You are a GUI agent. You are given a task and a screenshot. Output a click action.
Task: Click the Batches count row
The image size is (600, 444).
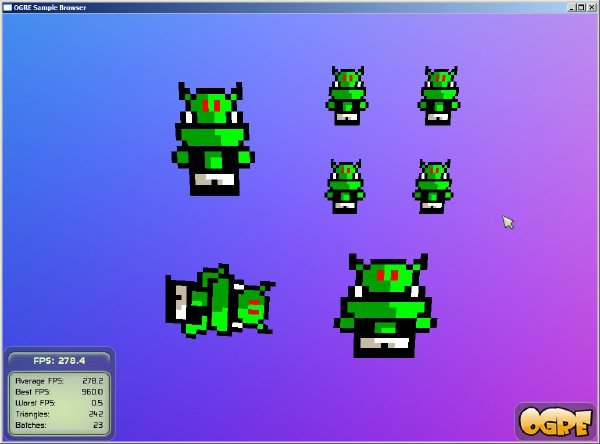coord(59,425)
